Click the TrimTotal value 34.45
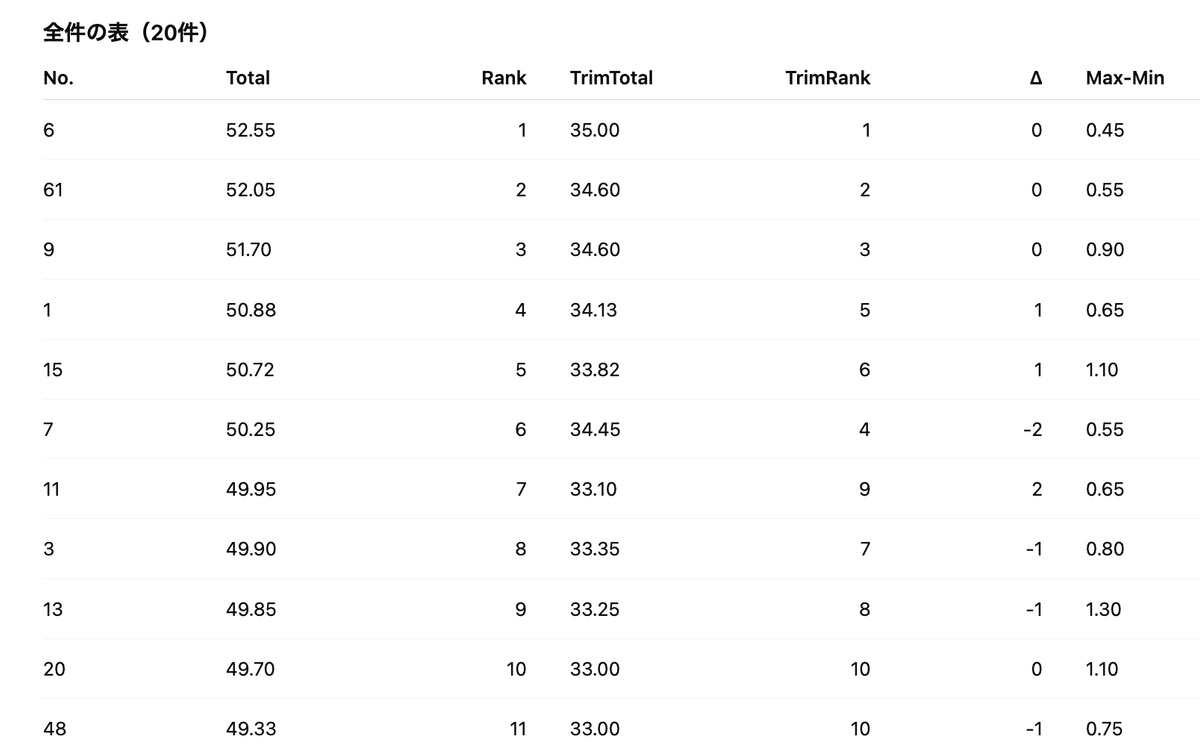This screenshot has width=1200, height=754. pyautogui.click(x=595, y=430)
